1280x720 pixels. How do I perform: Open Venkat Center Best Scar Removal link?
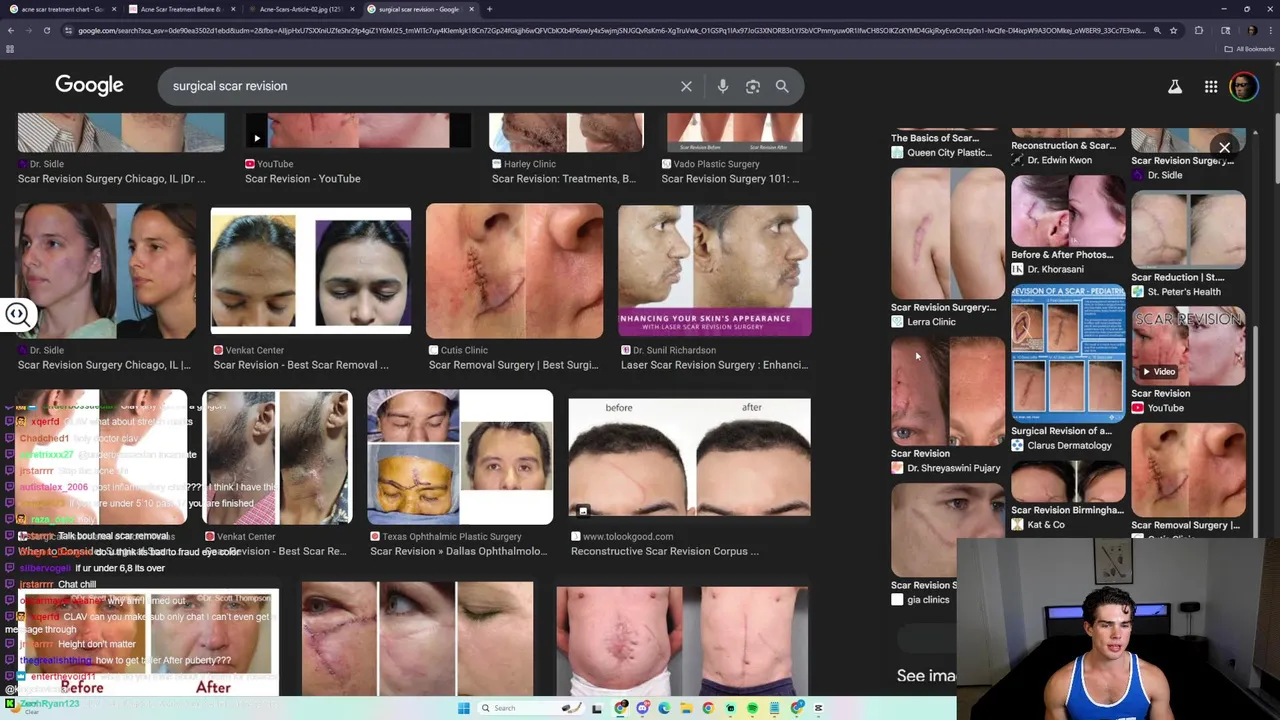301,365
